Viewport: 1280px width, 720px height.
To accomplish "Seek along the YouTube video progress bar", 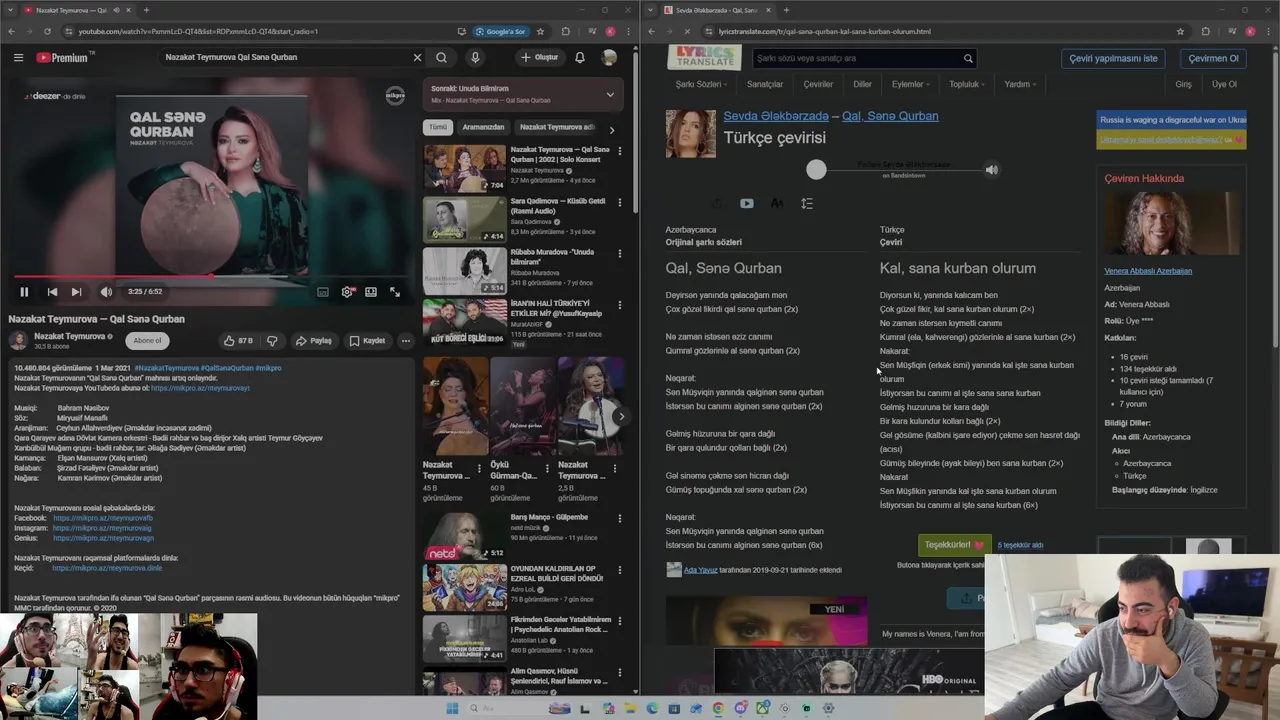I will click(x=210, y=276).
